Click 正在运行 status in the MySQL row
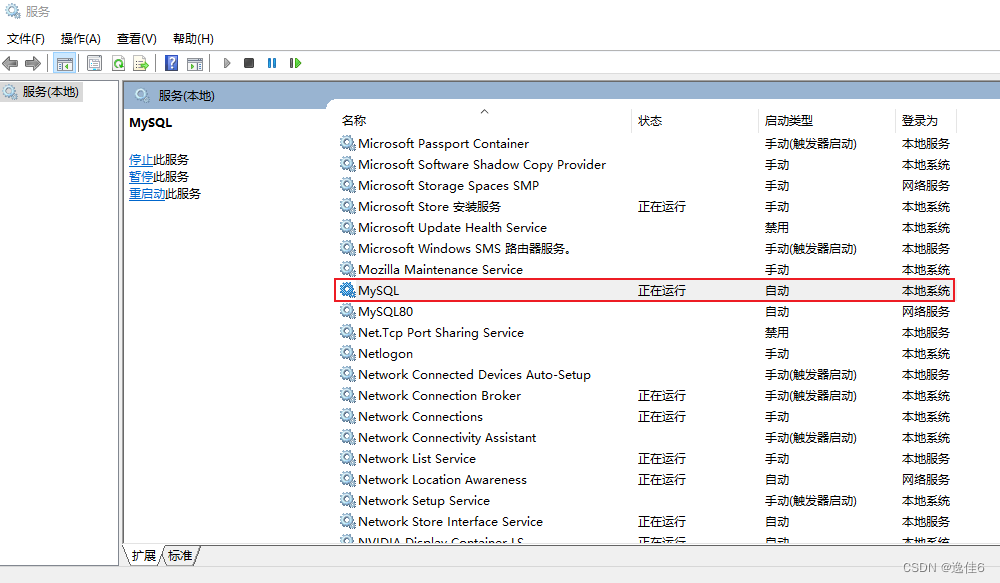Screen dimensions: 1000x583 [662, 291]
